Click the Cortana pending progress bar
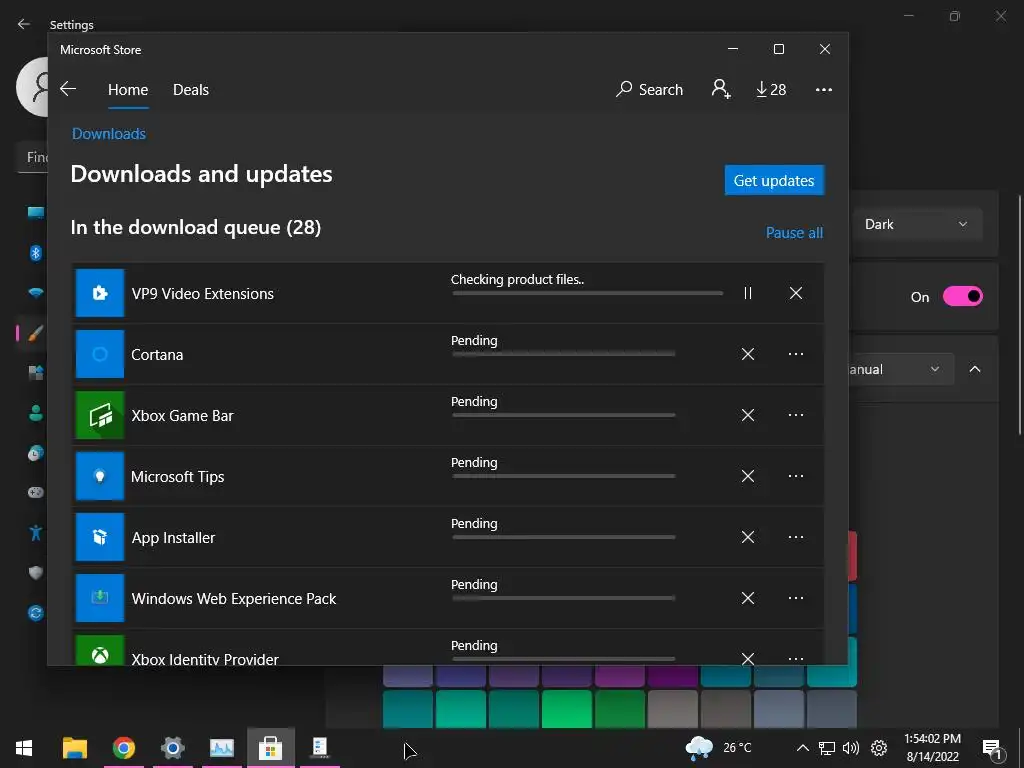Screen dimensions: 1024x768 point(564,354)
